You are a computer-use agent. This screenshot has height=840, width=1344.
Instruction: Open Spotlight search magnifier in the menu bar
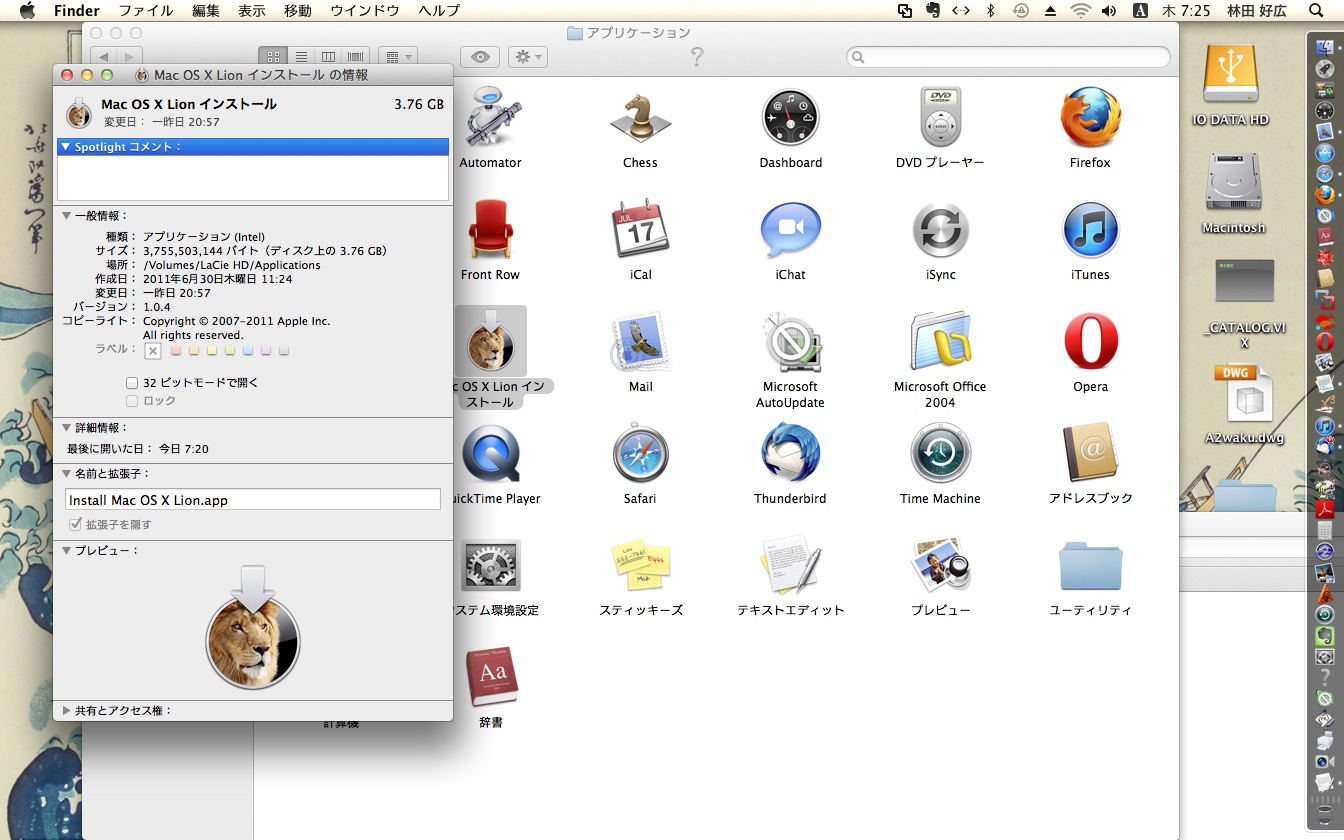point(1316,11)
